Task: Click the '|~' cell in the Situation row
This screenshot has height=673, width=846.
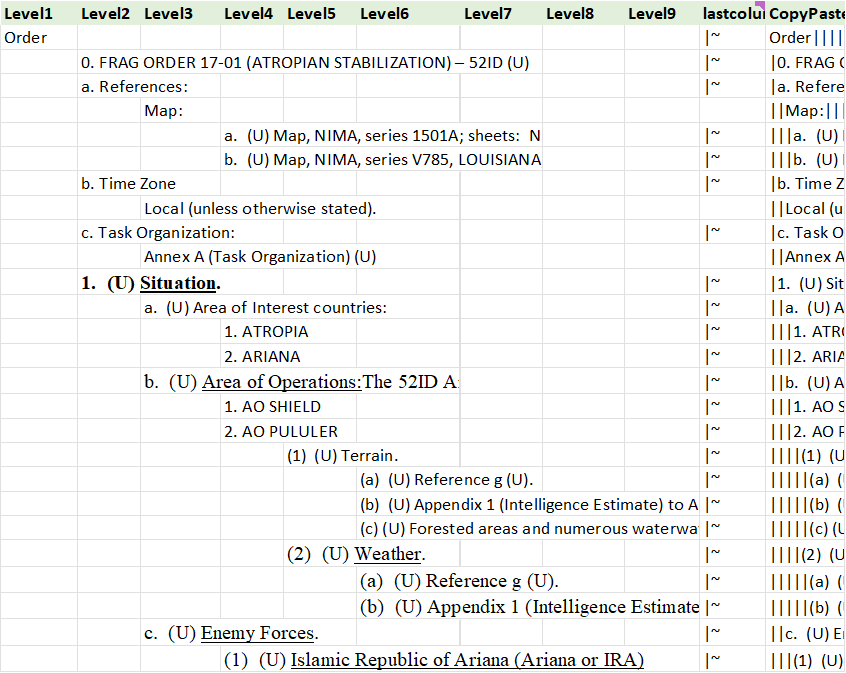Action: [x=733, y=283]
